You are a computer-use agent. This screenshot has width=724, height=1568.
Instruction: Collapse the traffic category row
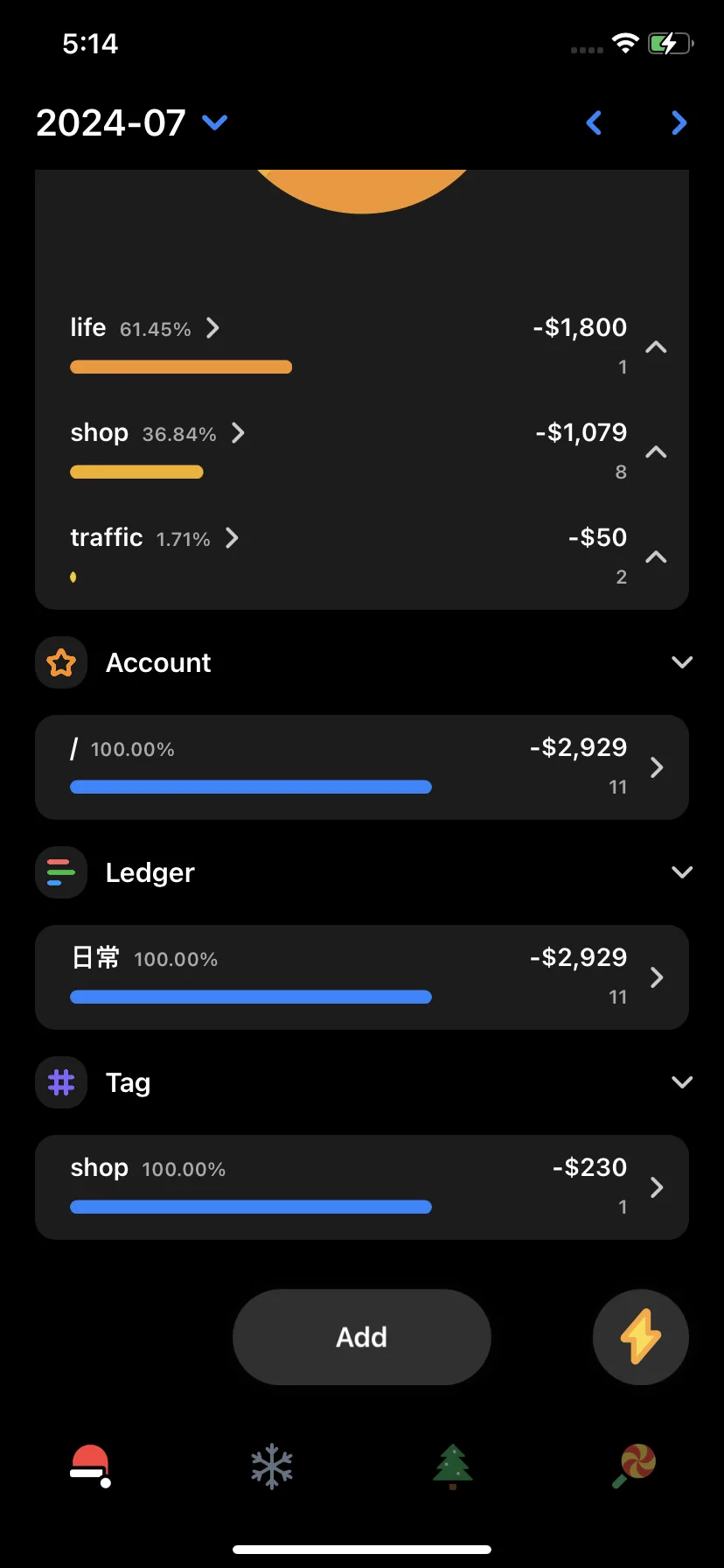(656, 557)
